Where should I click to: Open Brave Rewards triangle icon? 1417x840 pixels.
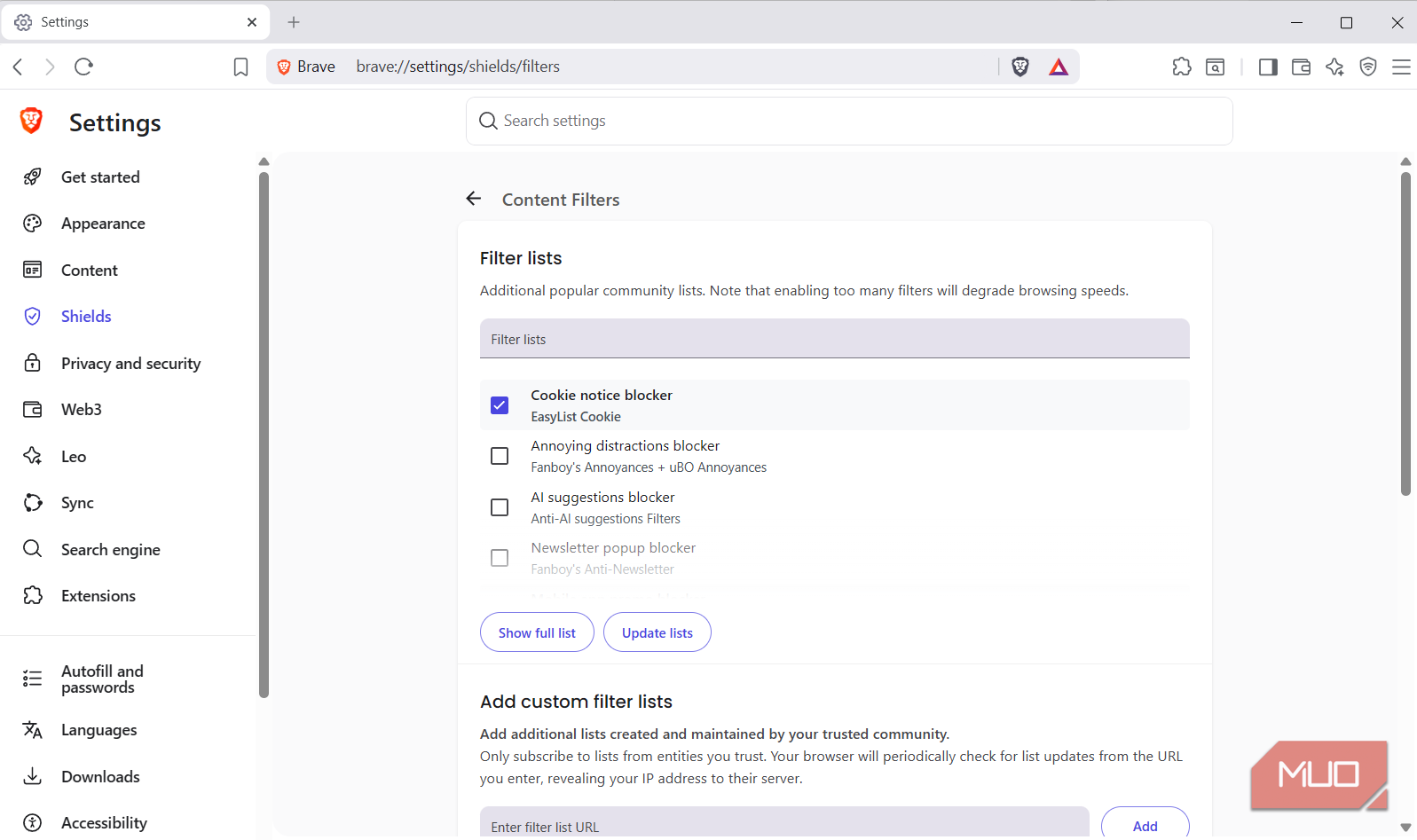[x=1059, y=67]
